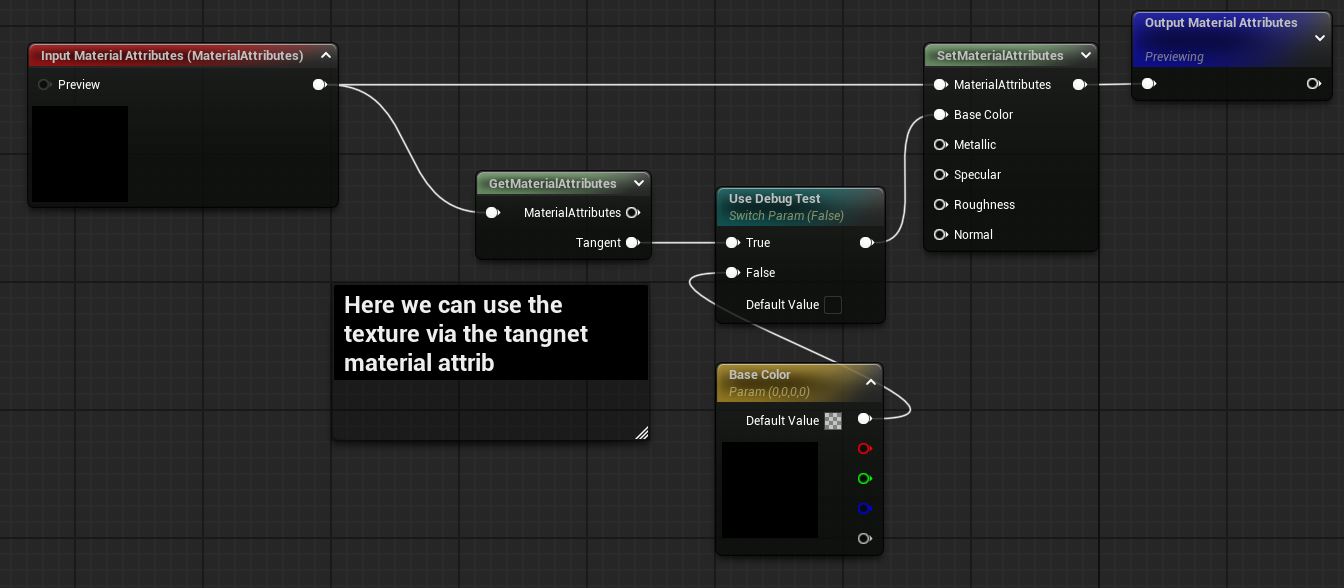This screenshot has height=588, width=1344.
Task: Click the GetMaterialAttributes input pin
Action: pos(492,213)
